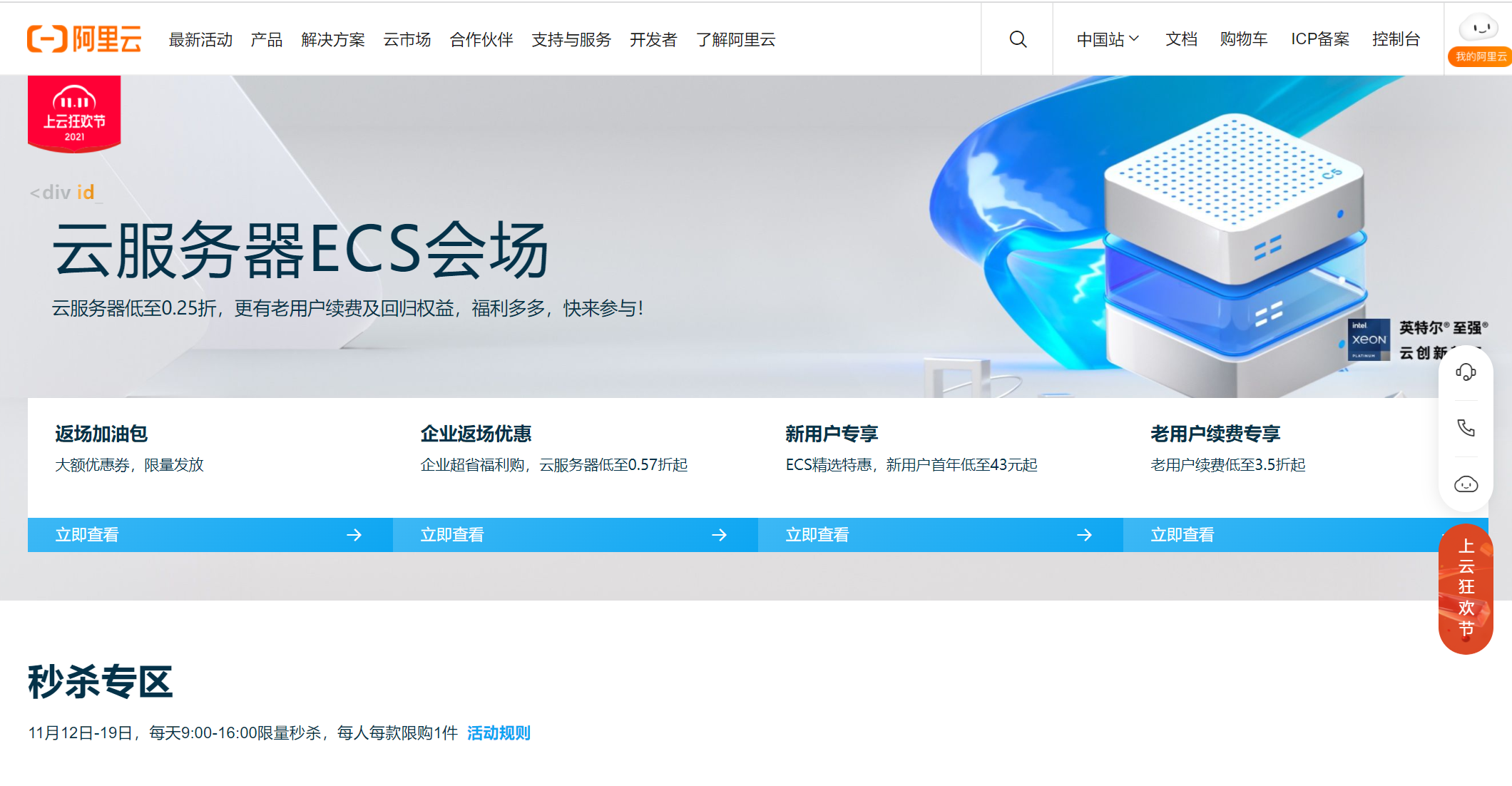Image resolution: width=1512 pixels, height=786 pixels.
Task: Open the 活动规则 link
Action: point(499,733)
